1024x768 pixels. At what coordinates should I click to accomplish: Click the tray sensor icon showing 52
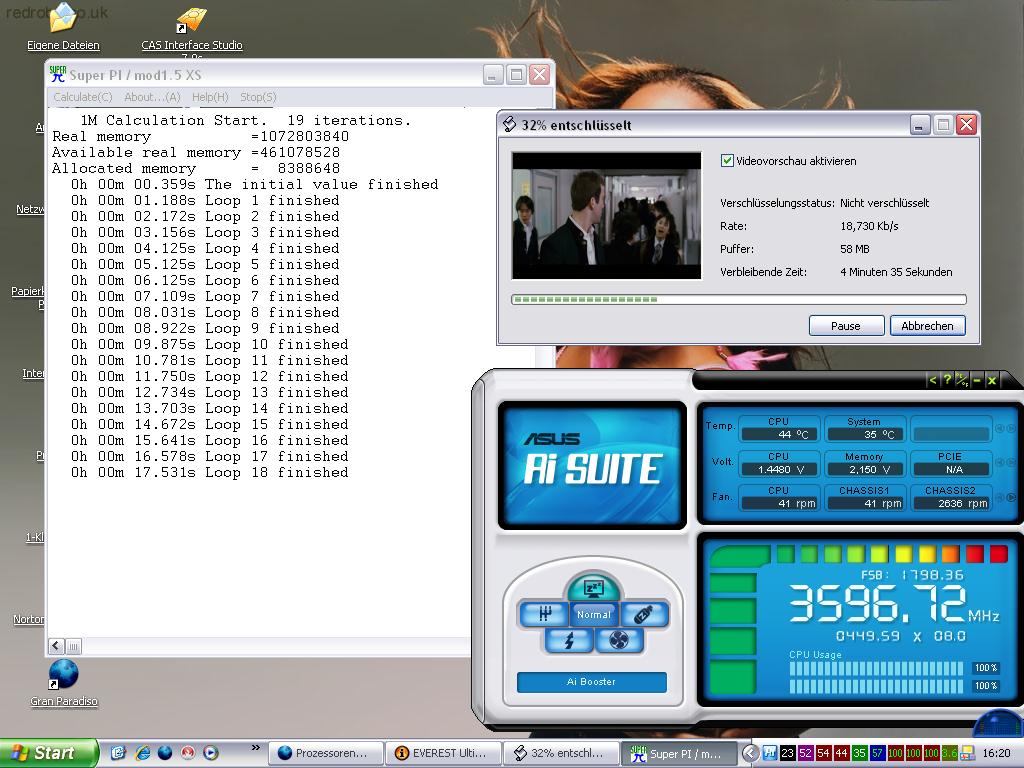pos(805,753)
